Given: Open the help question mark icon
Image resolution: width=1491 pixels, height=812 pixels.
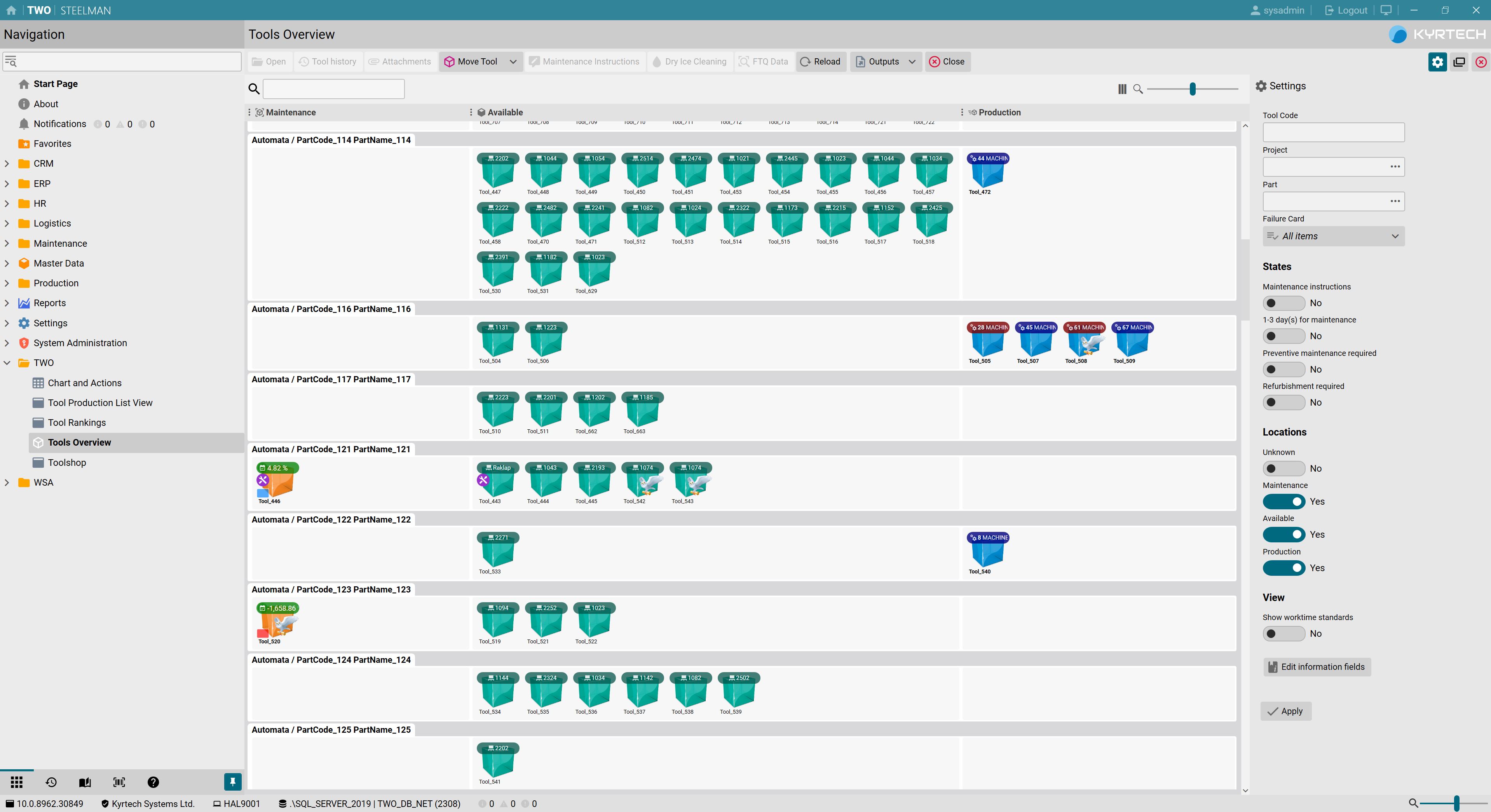Looking at the screenshot, I should (153, 782).
